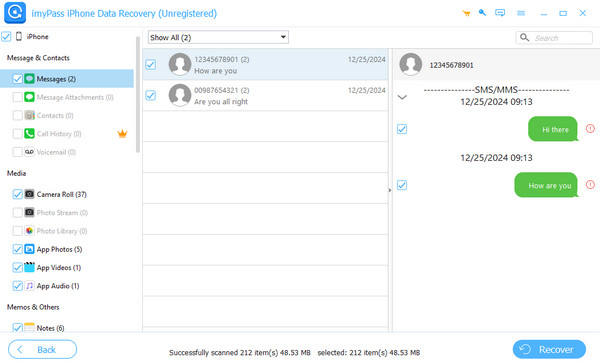Uncheck conversation 12345678901 checkbox
The height and width of the screenshot is (364, 600).
tap(150, 64)
